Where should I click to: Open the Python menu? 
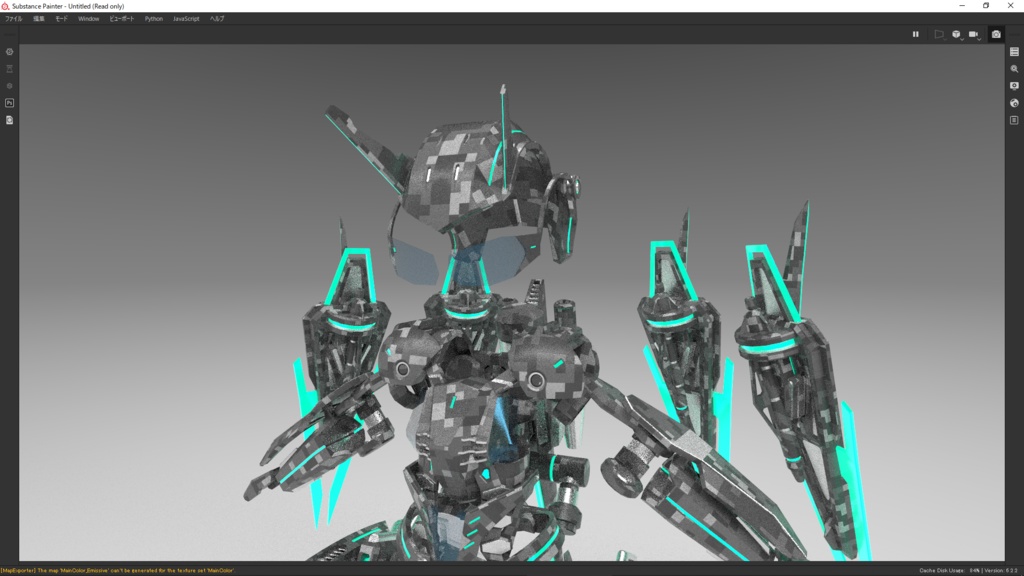click(x=153, y=18)
